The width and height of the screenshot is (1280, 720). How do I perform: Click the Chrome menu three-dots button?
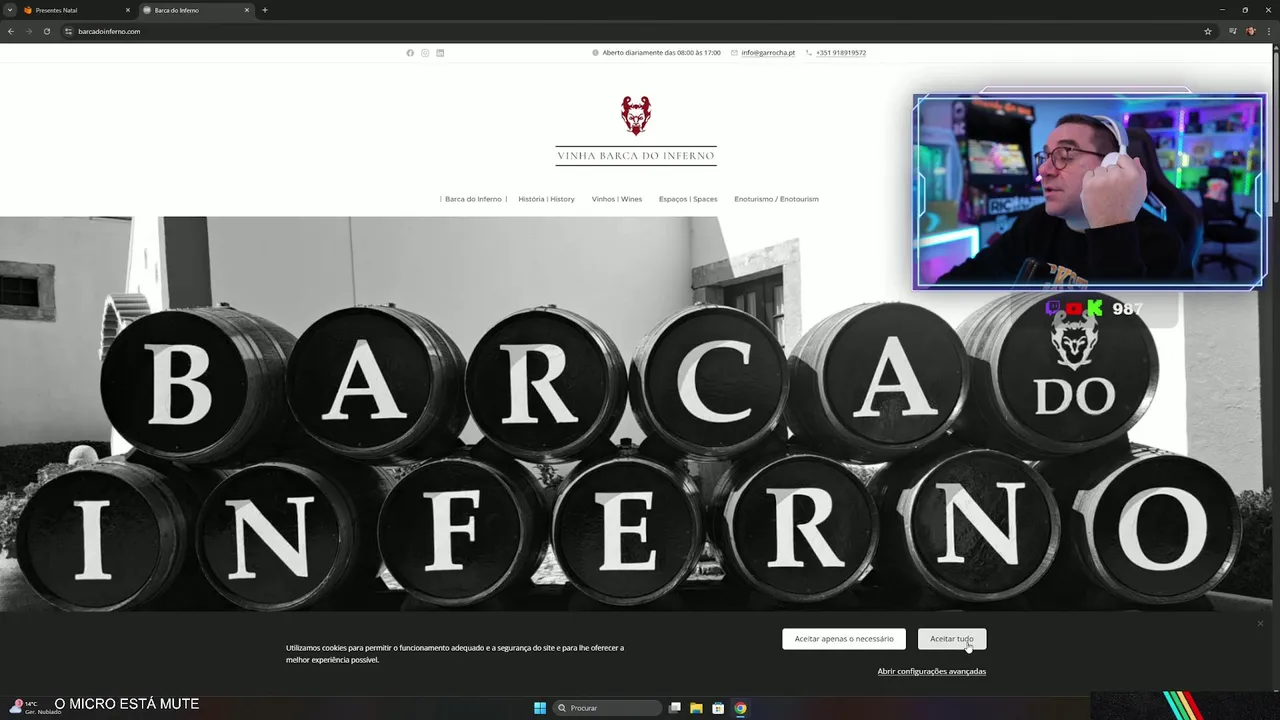[x=1268, y=31]
